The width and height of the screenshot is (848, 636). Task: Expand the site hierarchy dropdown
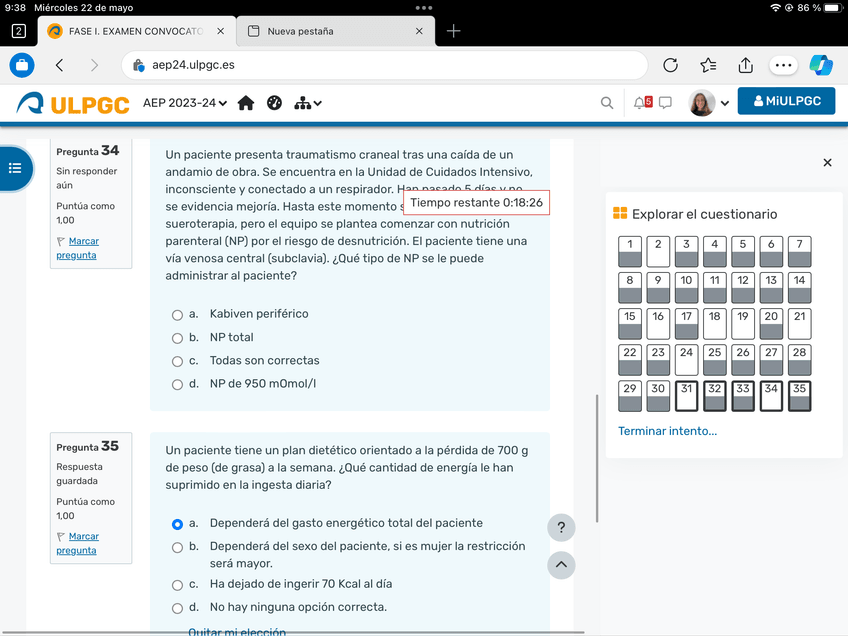(x=308, y=103)
